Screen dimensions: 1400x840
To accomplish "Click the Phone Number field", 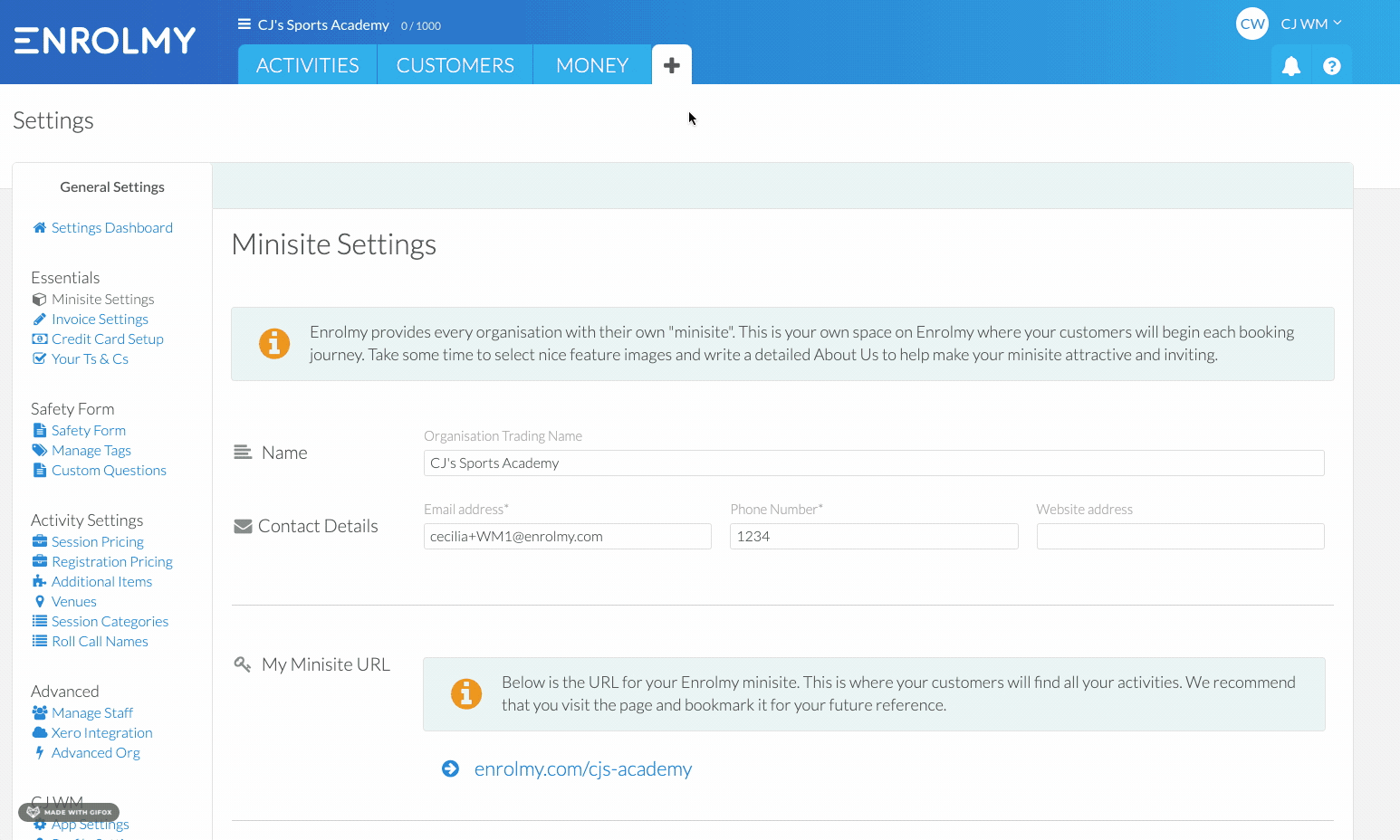I will tap(874, 537).
